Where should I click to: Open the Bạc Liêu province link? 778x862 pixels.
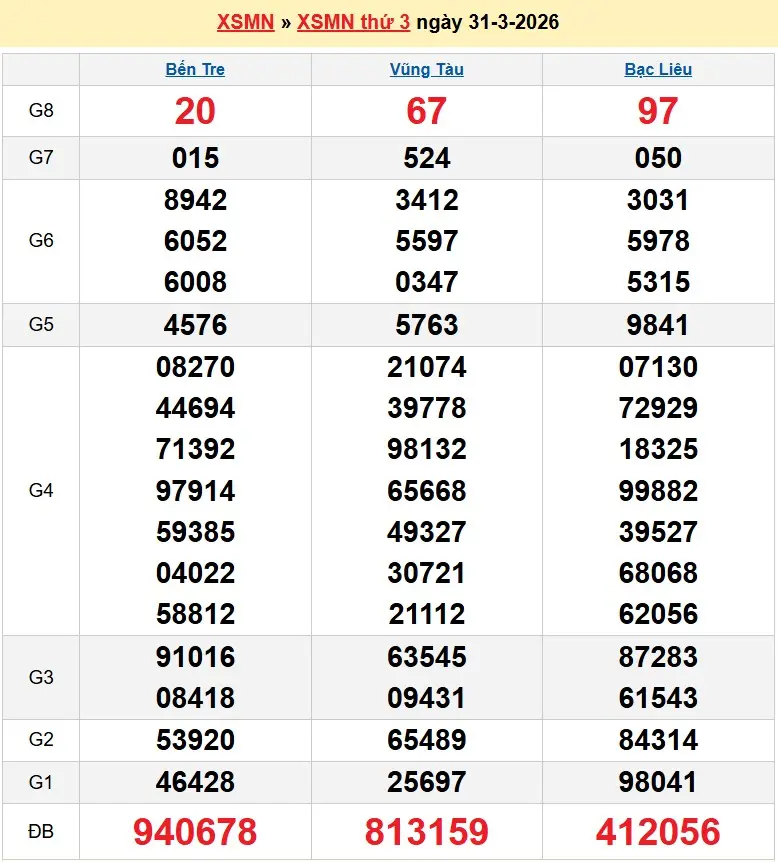[658, 70]
